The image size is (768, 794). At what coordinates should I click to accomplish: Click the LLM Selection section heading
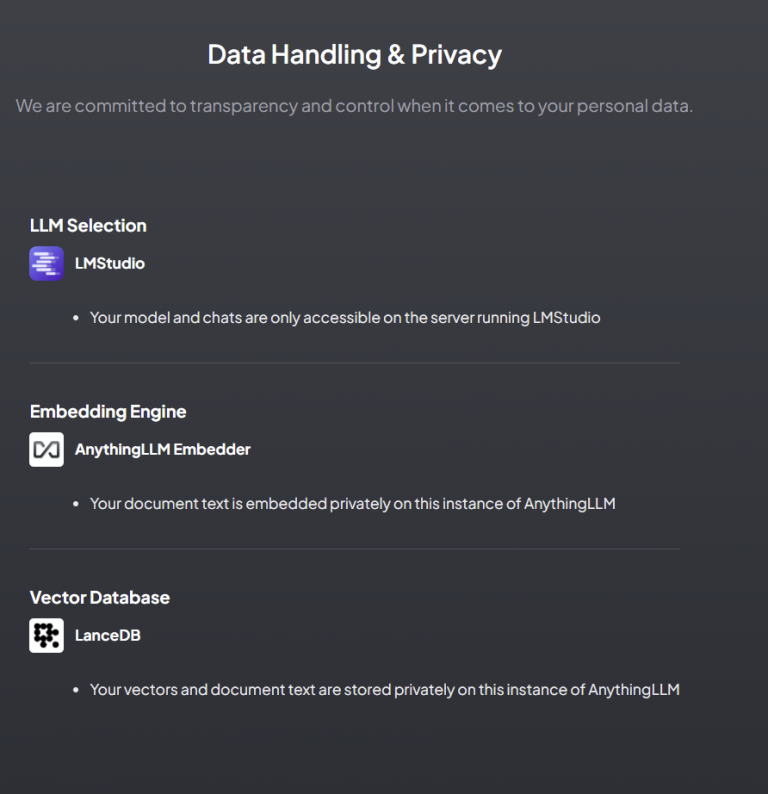click(x=88, y=226)
